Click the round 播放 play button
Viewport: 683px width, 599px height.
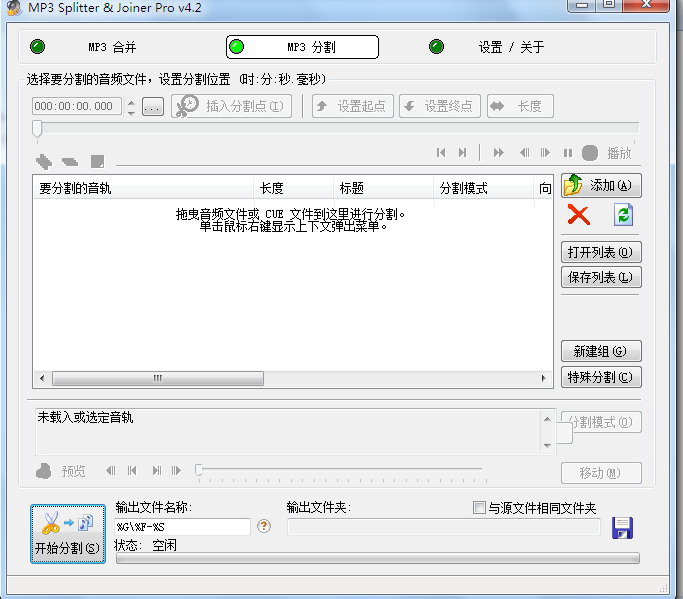[x=590, y=153]
